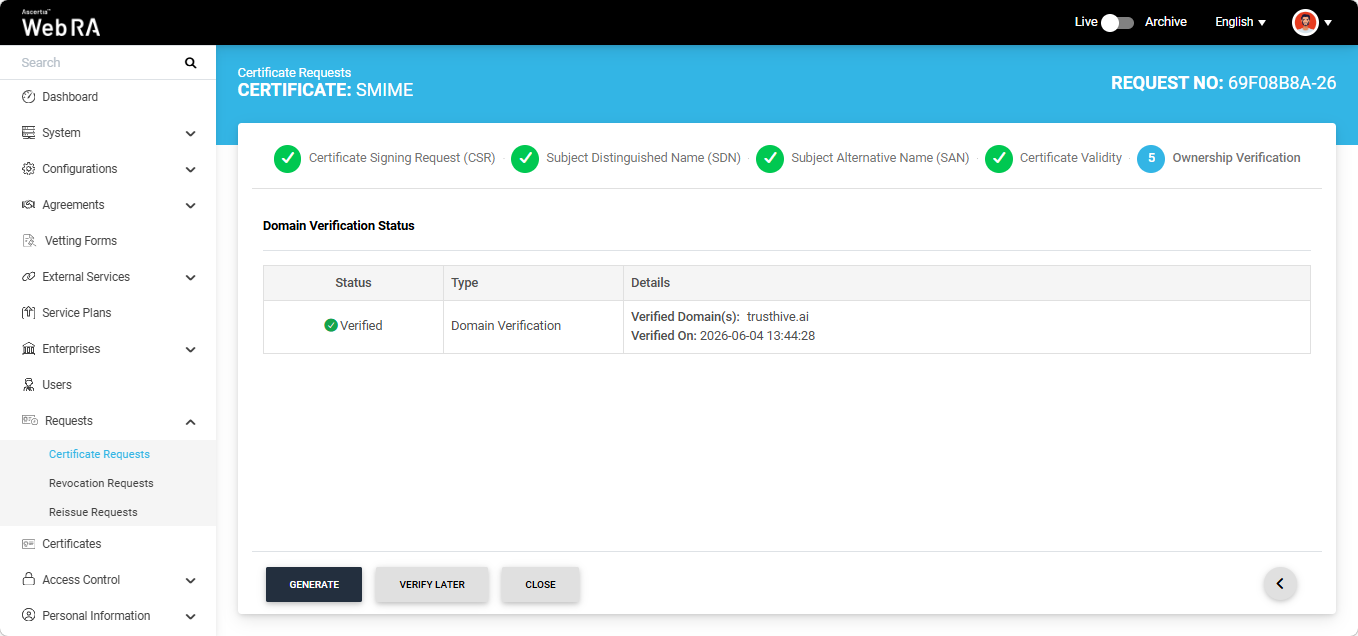Click Certificate Validity step green checkmark
The image size is (1358, 636).
tap(999, 158)
